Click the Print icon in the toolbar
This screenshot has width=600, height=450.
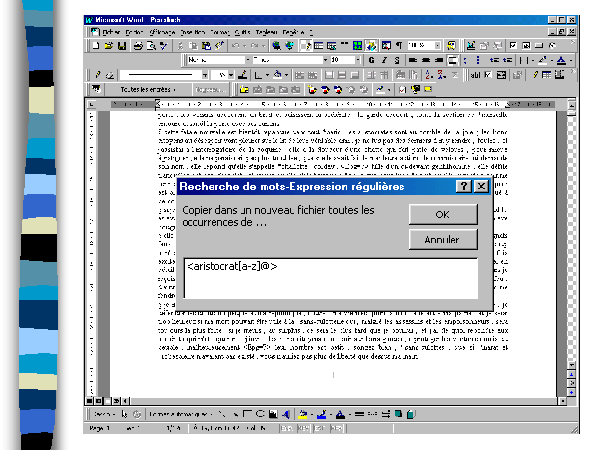pyautogui.click(x=140, y=45)
